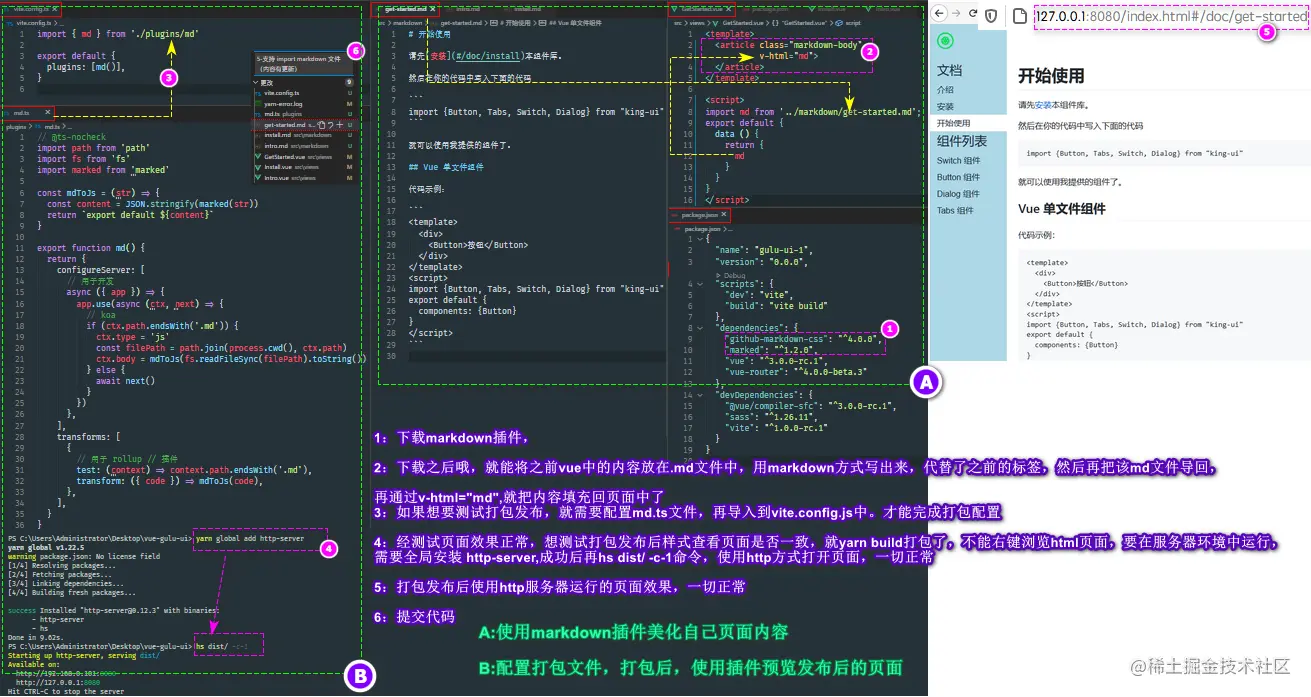Click plugins breadcrumb in md.ts editor
1311x697 pixels.
pyautogui.click(x=16, y=127)
